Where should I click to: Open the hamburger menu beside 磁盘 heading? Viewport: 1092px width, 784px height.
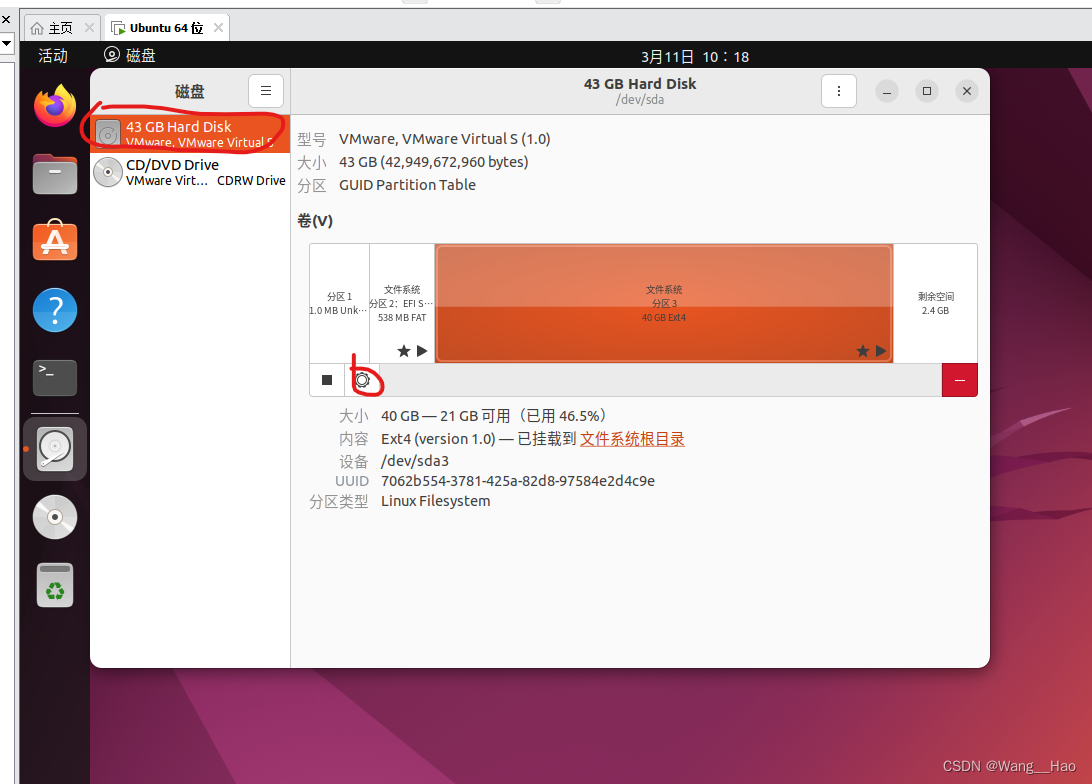coord(265,90)
